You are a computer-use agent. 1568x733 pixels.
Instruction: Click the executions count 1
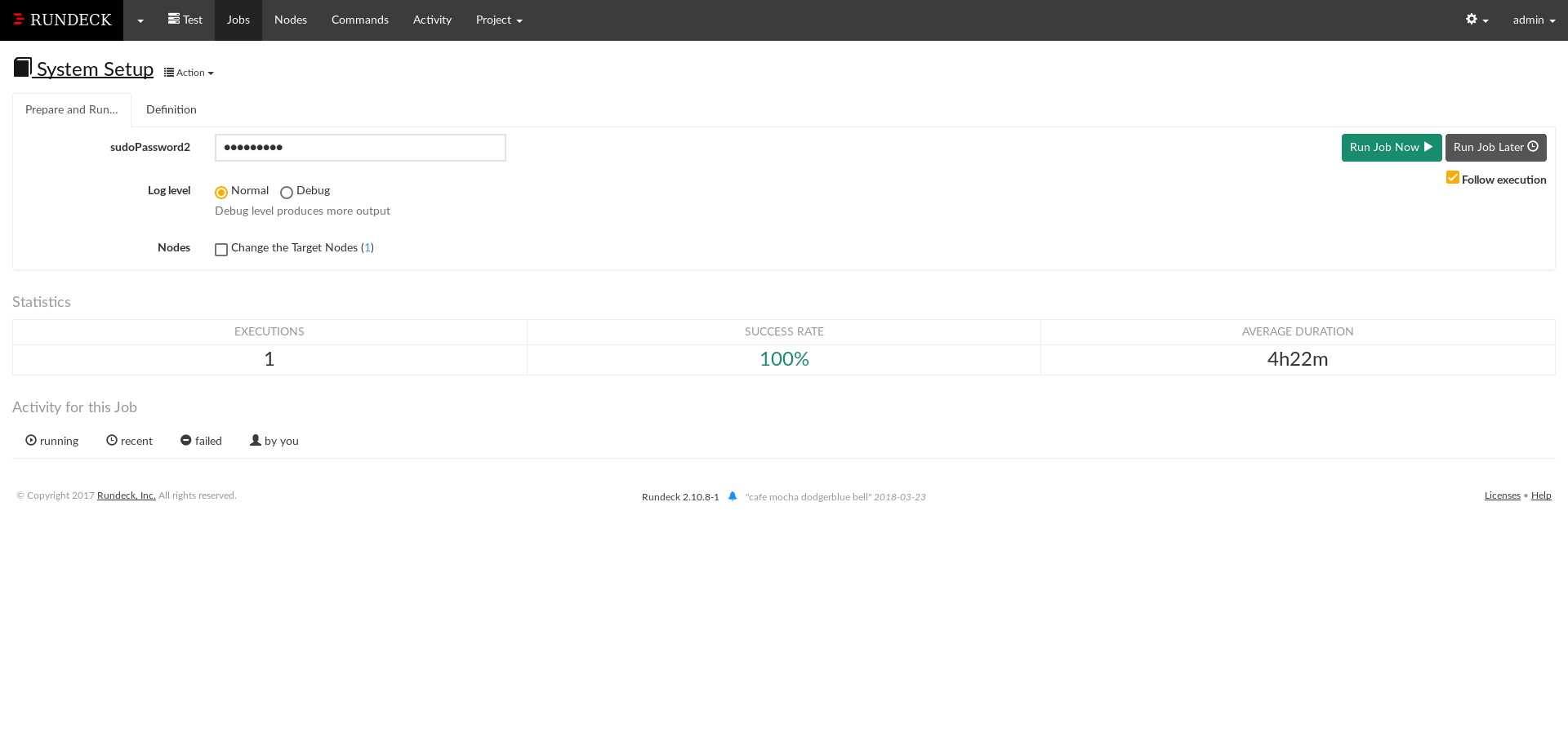pyautogui.click(x=269, y=359)
